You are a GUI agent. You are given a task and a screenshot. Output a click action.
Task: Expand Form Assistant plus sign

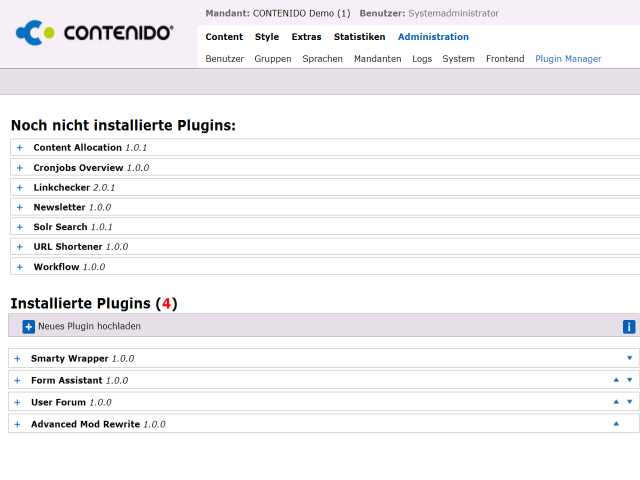coord(17,380)
